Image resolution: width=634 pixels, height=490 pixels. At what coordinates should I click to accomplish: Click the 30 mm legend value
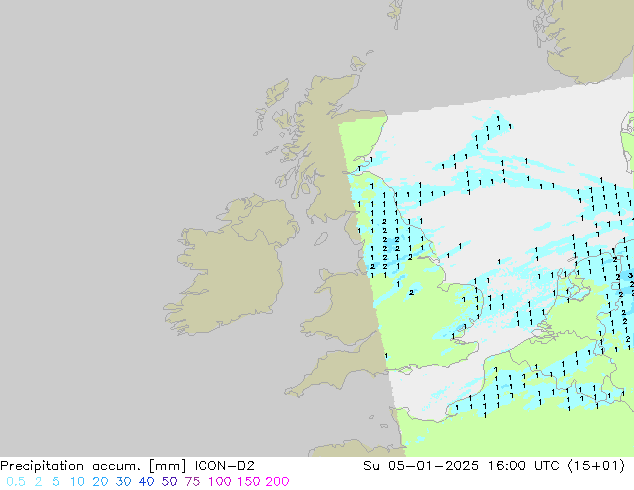tap(123, 482)
